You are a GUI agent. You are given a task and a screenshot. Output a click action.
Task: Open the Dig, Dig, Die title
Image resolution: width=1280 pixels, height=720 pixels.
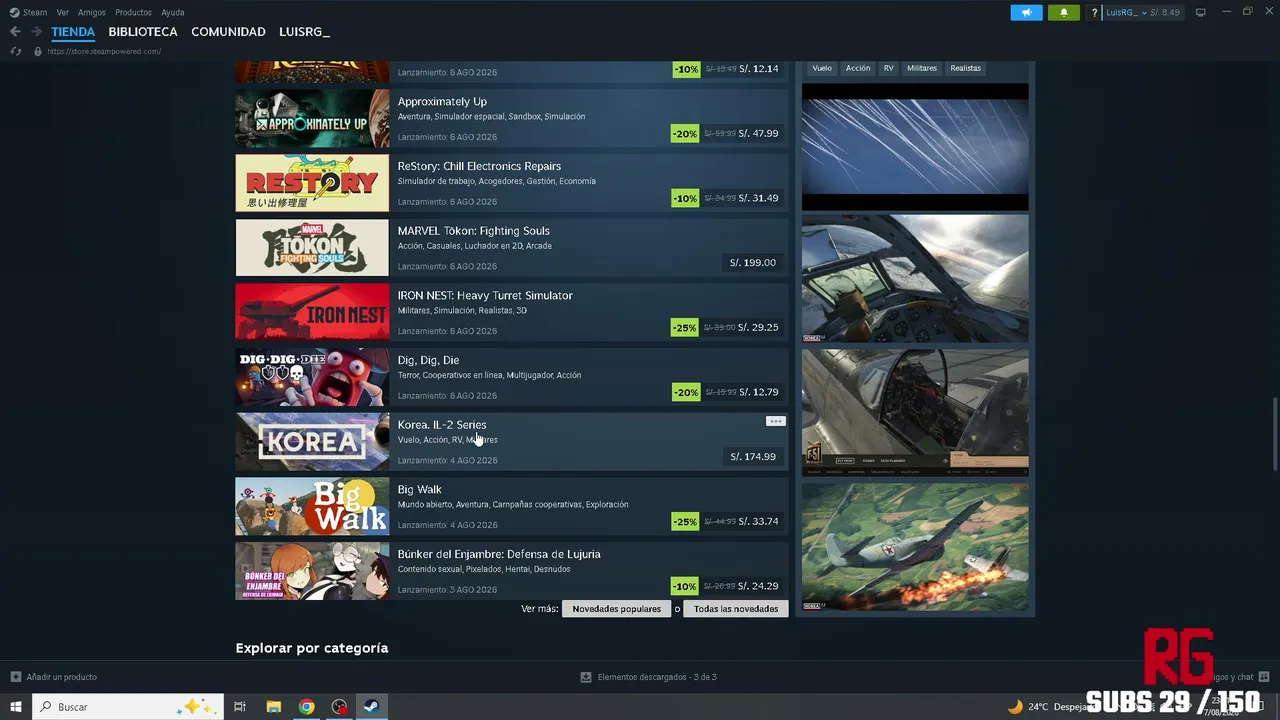(428, 360)
